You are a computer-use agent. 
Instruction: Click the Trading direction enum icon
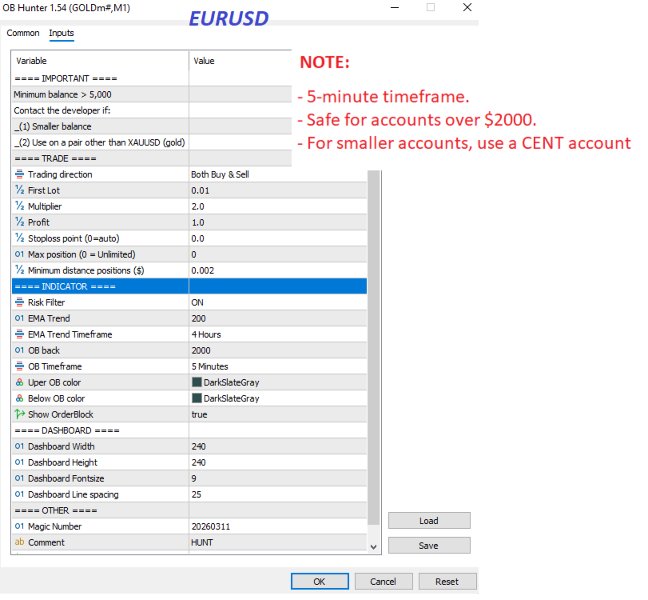tap(19, 174)
